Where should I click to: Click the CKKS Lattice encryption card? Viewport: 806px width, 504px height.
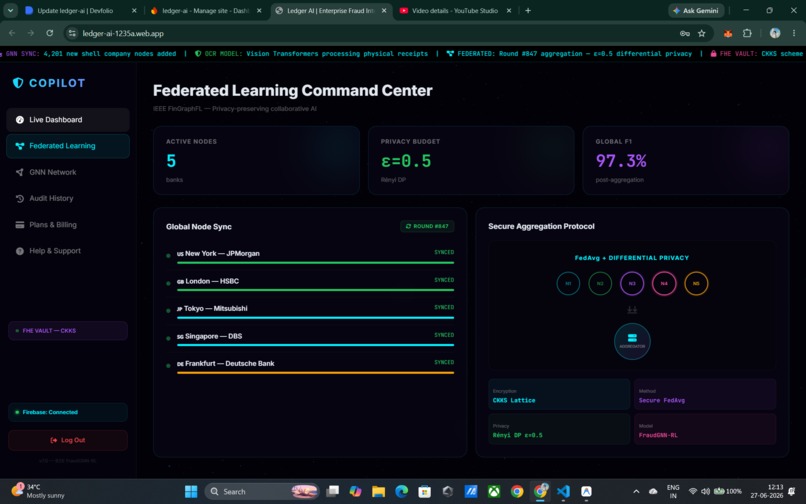559,395
